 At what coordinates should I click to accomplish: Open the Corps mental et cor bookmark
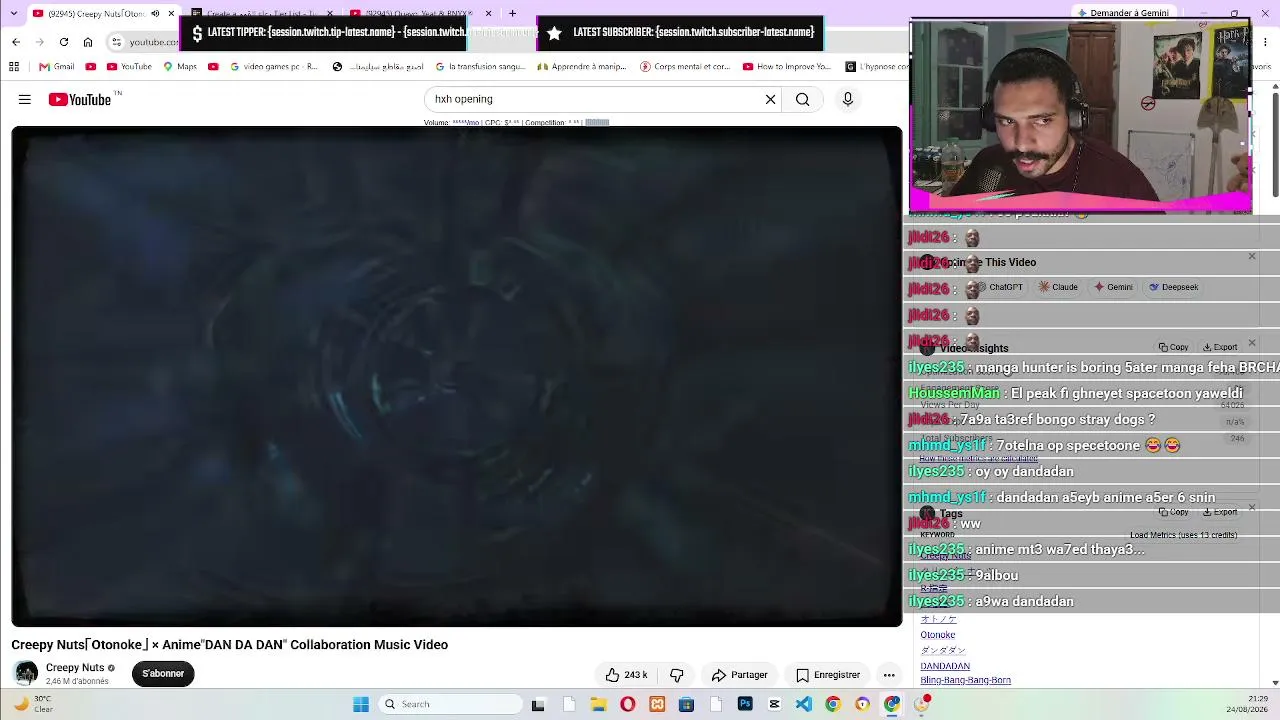pos(684,67)
